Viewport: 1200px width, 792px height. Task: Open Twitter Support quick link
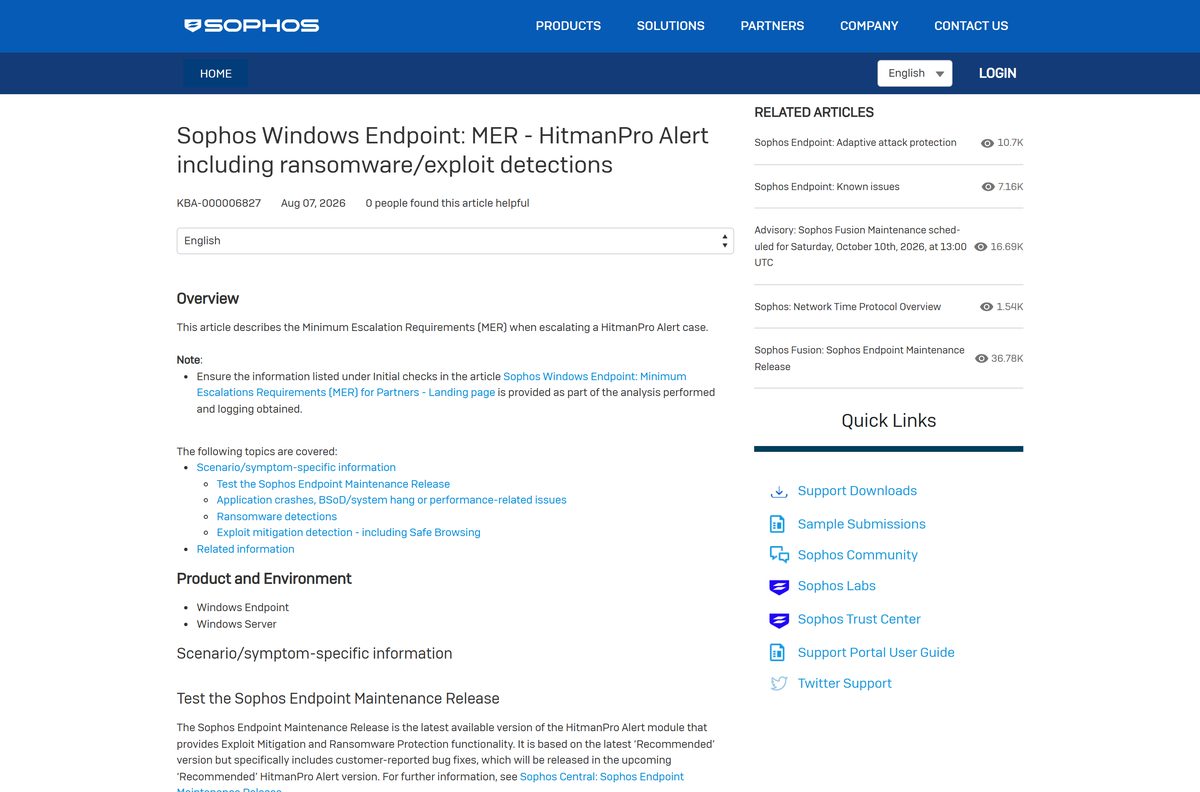pyautogui.click(x=844, y=683)
